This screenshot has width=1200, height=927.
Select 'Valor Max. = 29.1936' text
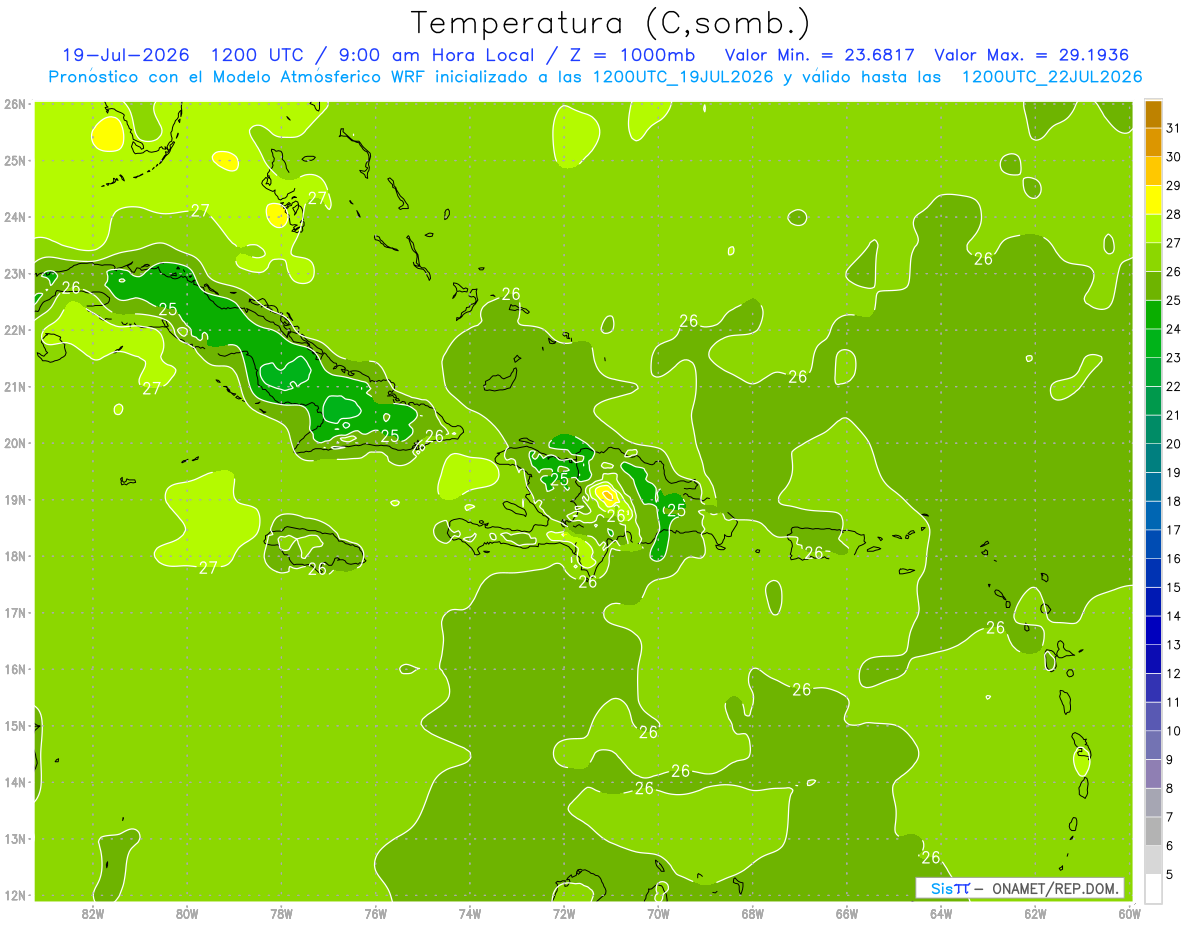(x=1032, y=55)
